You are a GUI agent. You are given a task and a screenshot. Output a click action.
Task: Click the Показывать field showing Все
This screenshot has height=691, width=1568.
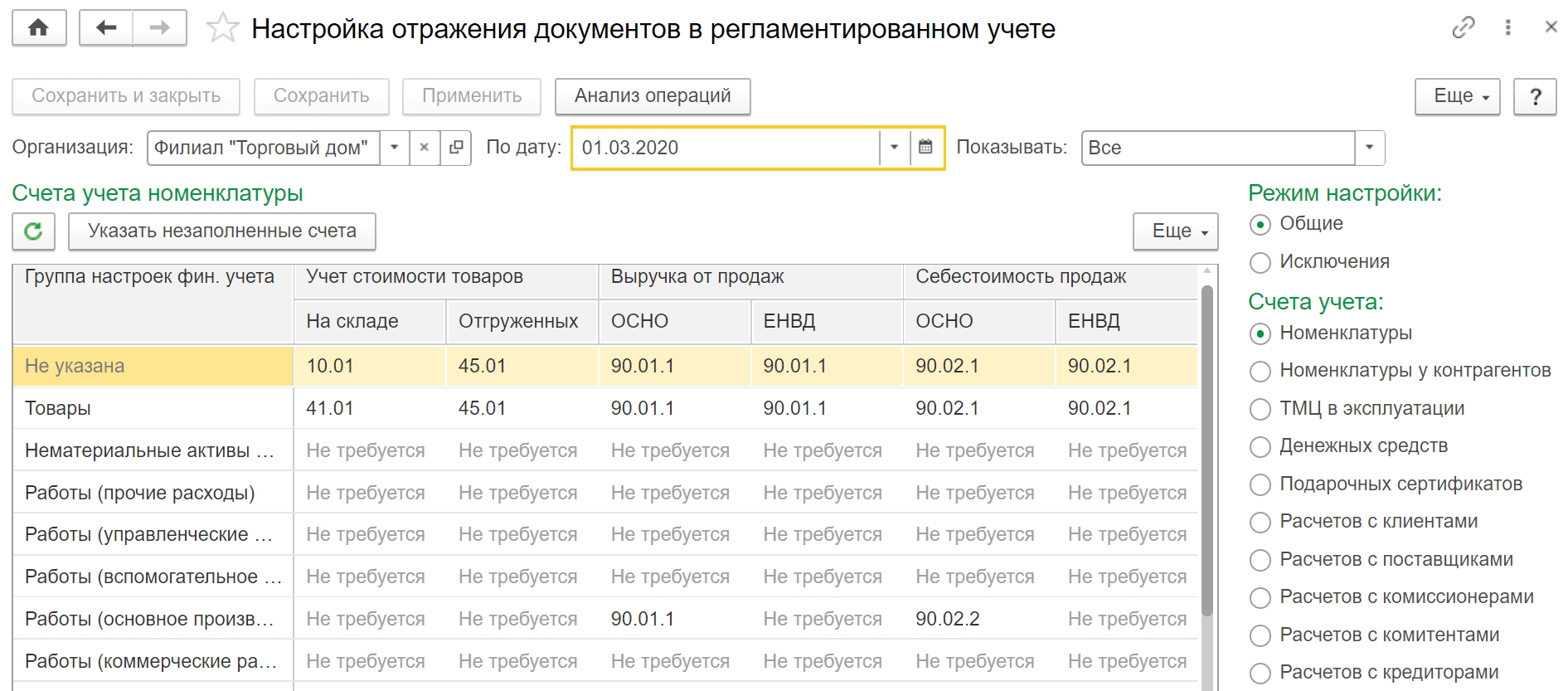click(1218, 148)
